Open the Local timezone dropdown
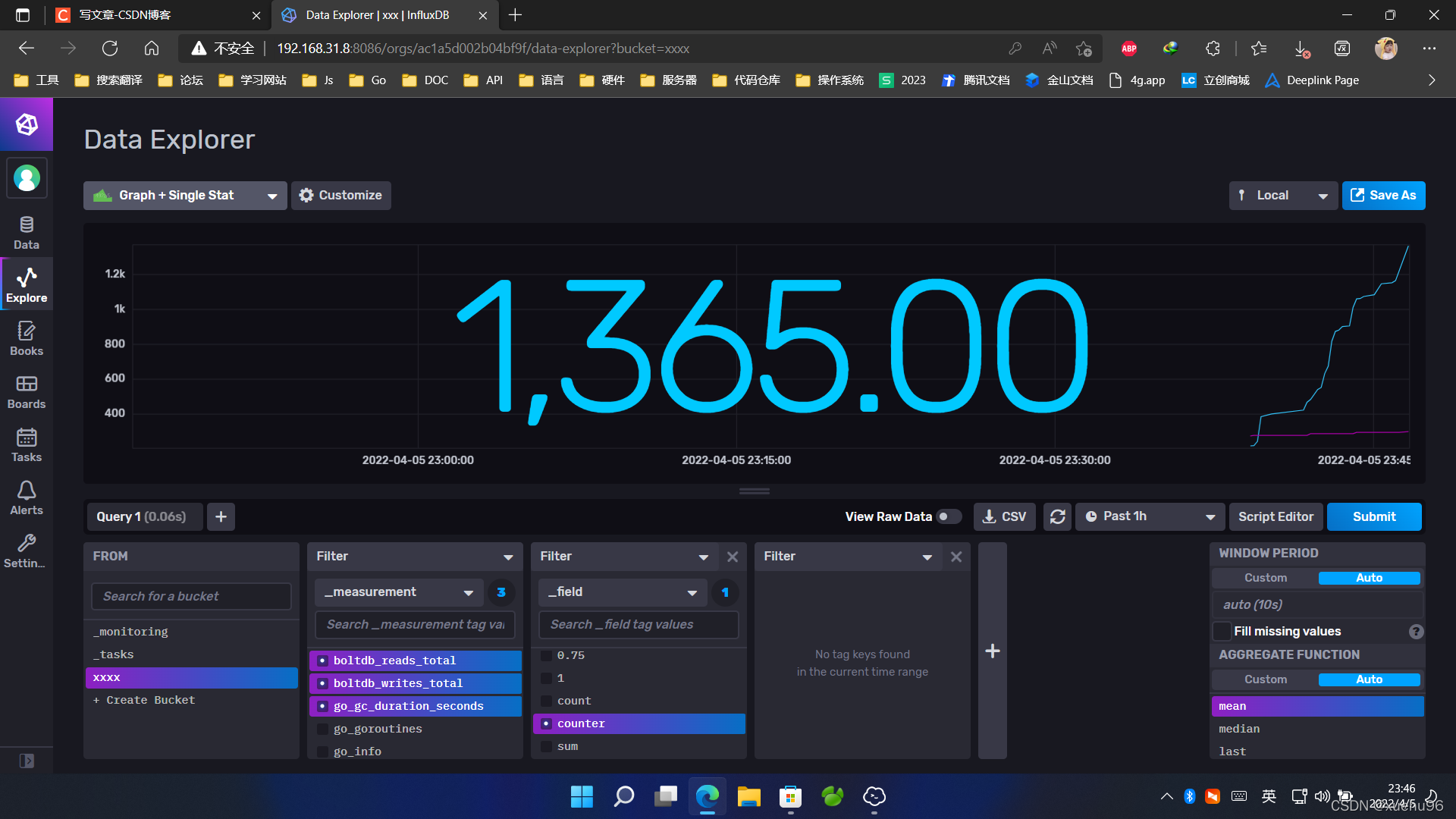 pos(1283,196)
